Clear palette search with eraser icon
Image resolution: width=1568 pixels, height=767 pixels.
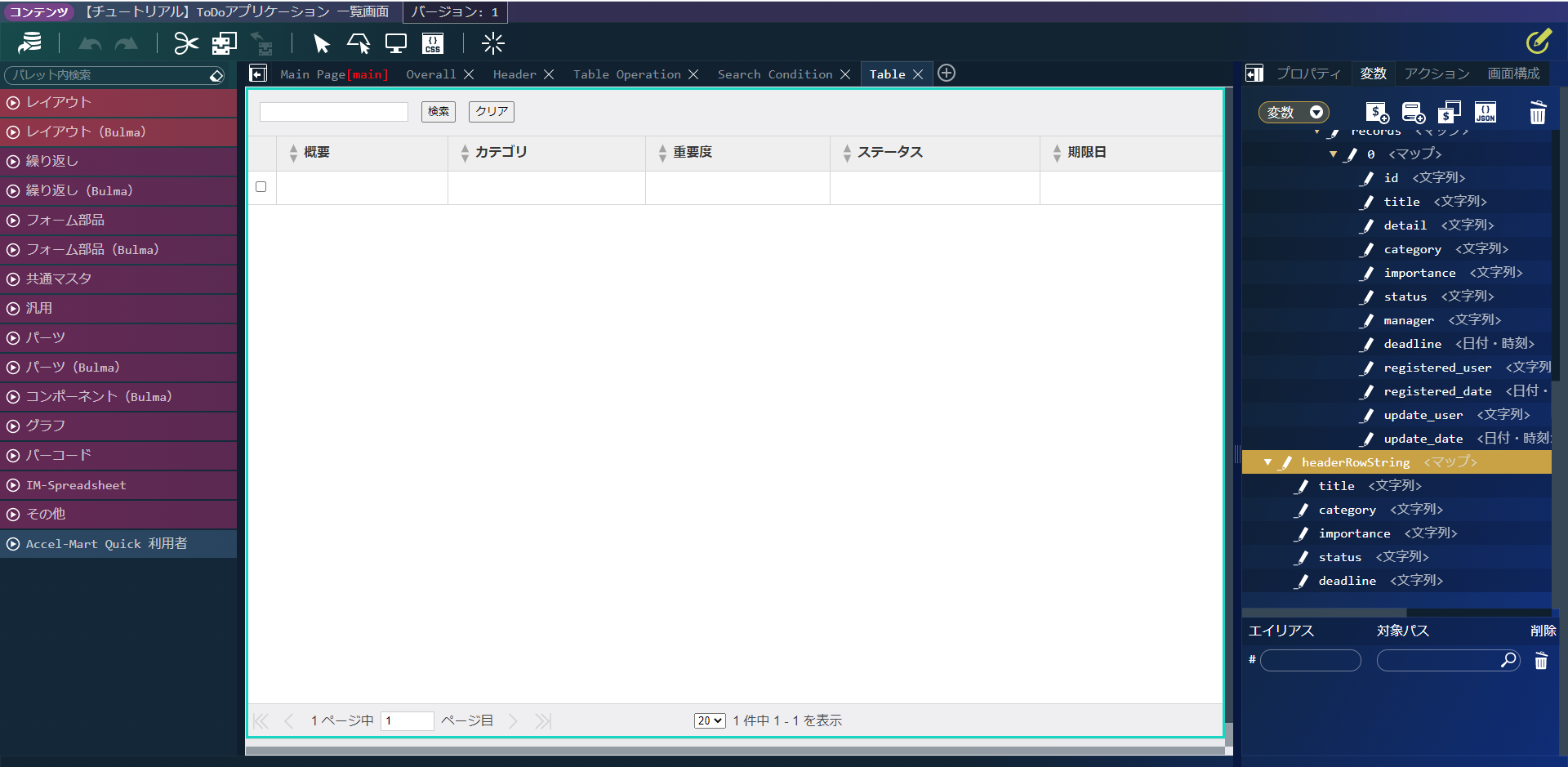[216, 75]
